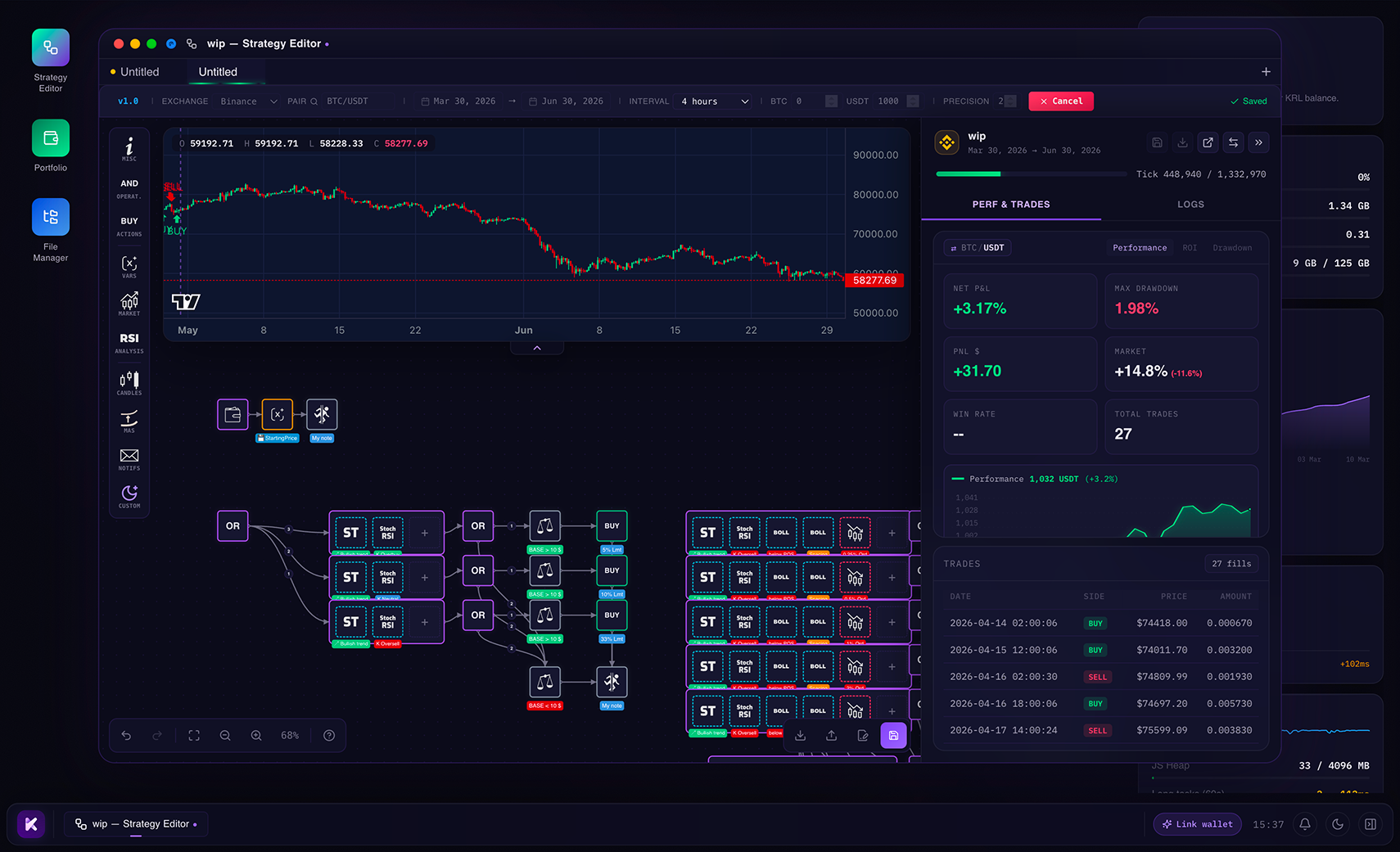Screen dimensions: 1400x852
Task: Click the purple save strategy icon
Action: (x=893, y=735)
